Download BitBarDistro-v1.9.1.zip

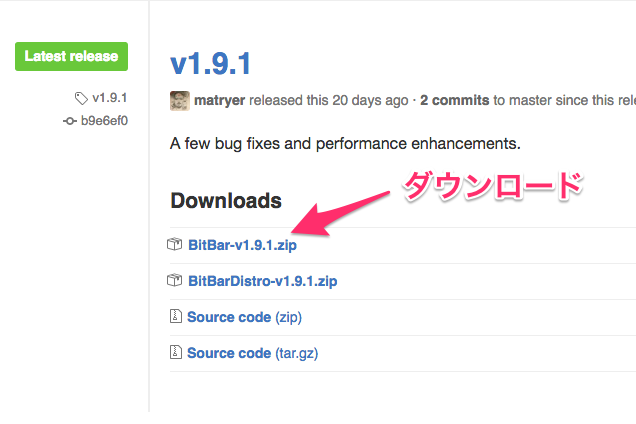click(x=263, y=281)
